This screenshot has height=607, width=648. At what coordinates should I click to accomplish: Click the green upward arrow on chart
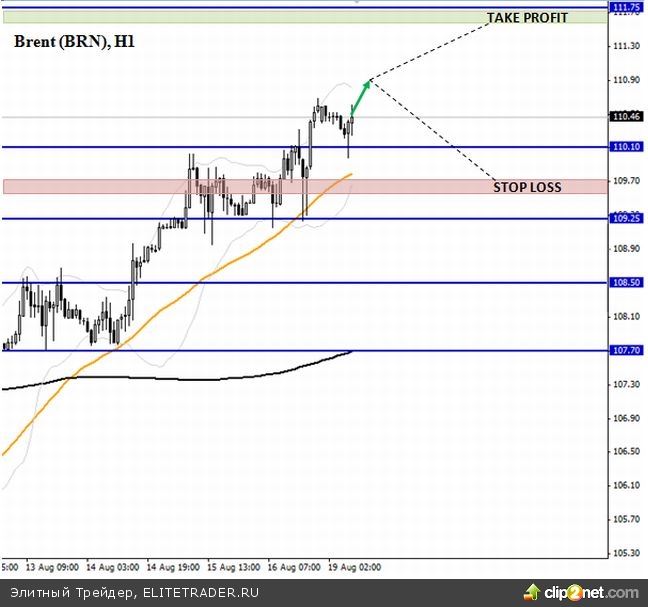361,95
